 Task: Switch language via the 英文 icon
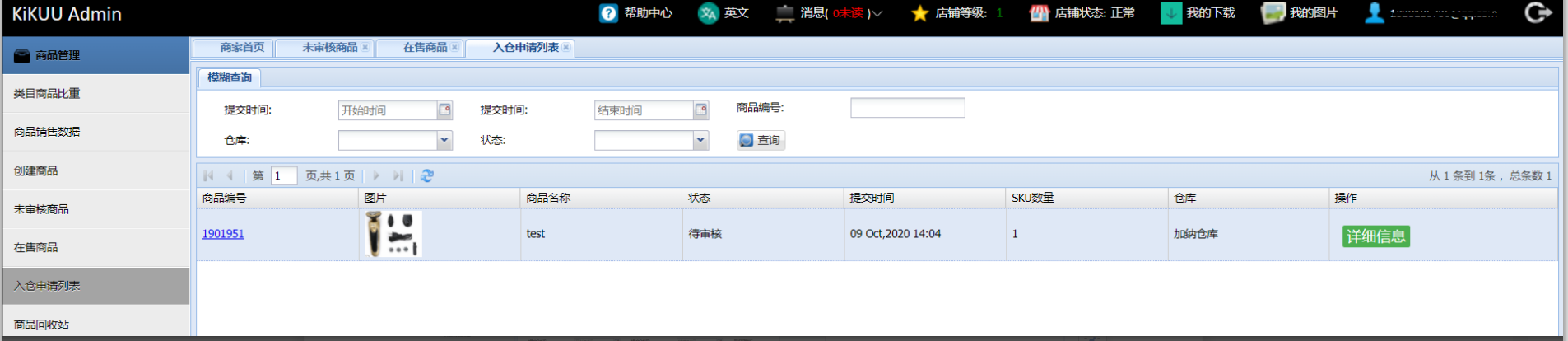pos(708,13)
